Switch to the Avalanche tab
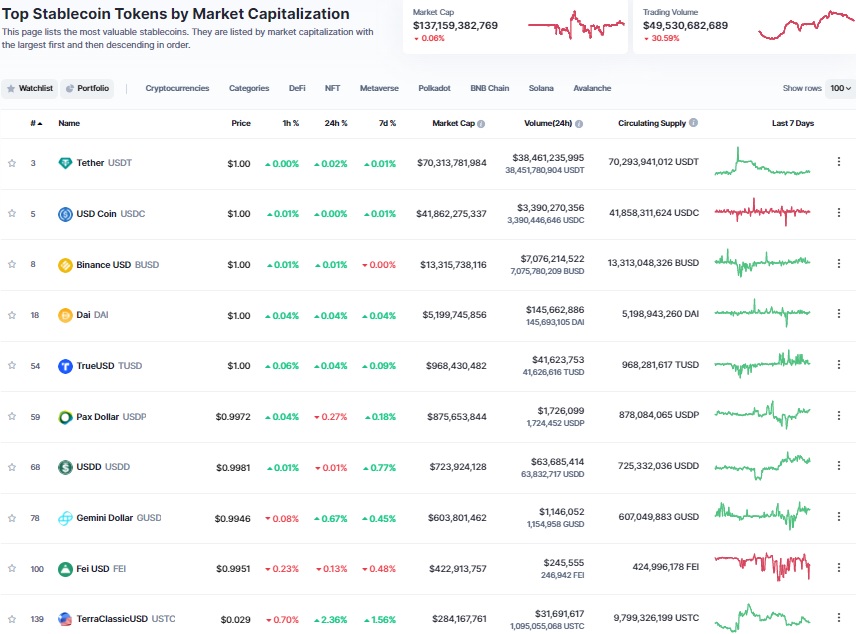This screenshot has width=856, height=634. (x=592, y=88)
